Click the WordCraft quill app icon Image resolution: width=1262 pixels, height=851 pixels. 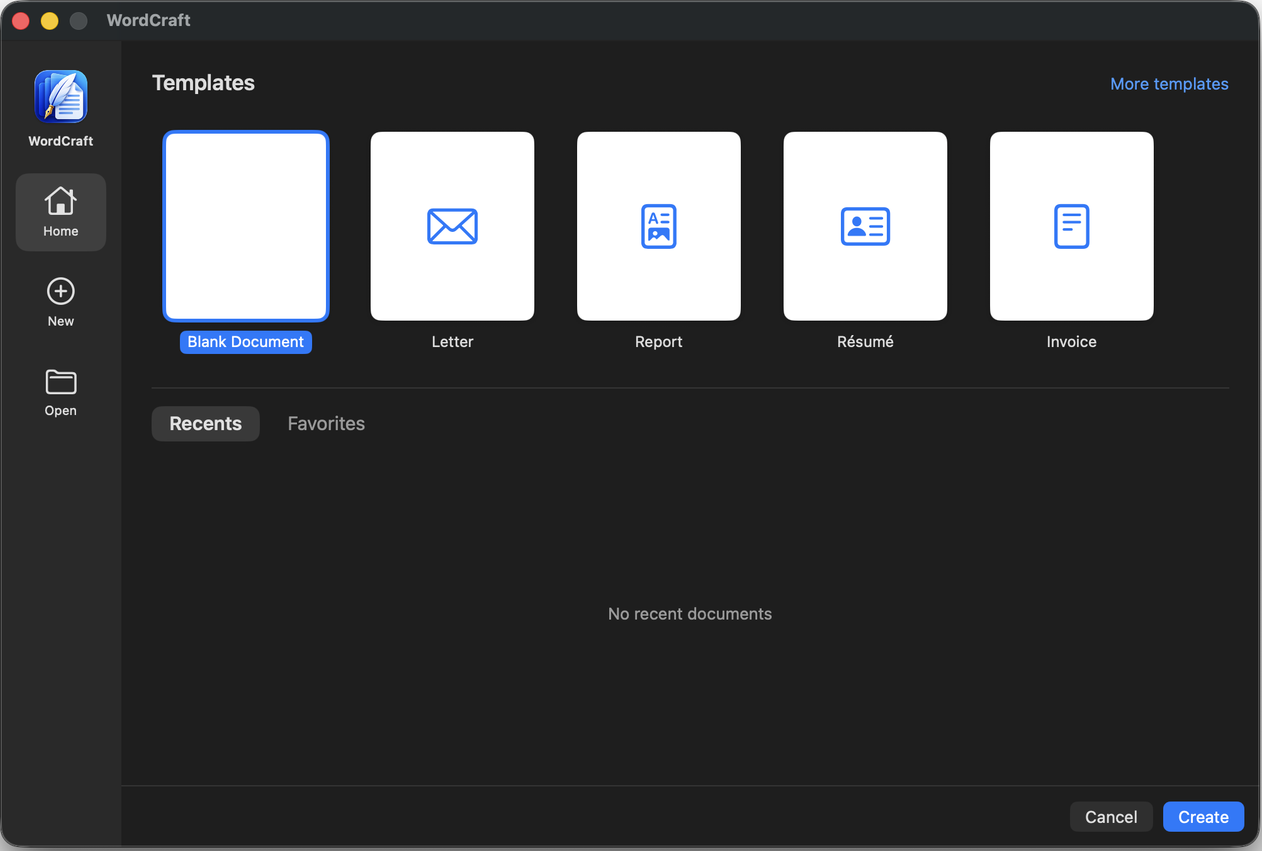coord(61,96)
